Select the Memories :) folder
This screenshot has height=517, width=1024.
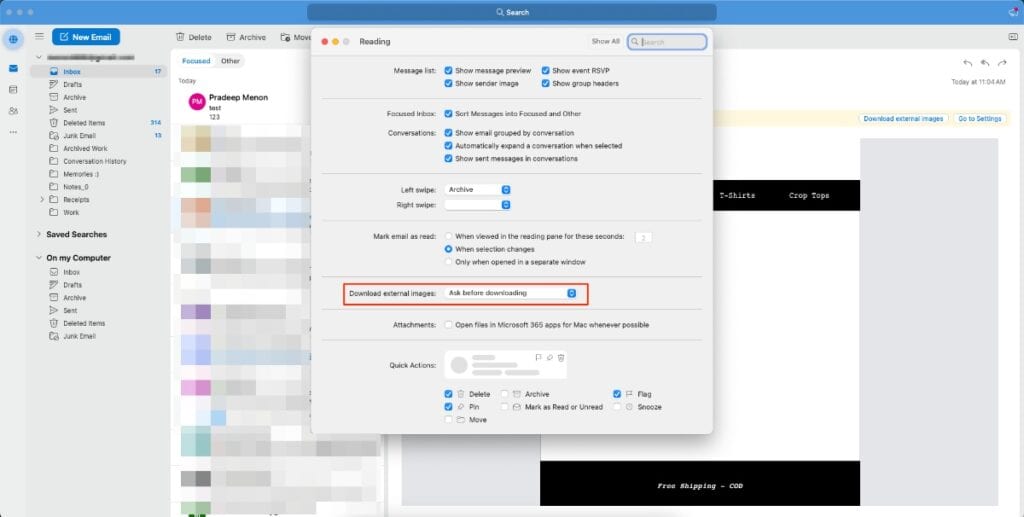click(x=99, y=174)
